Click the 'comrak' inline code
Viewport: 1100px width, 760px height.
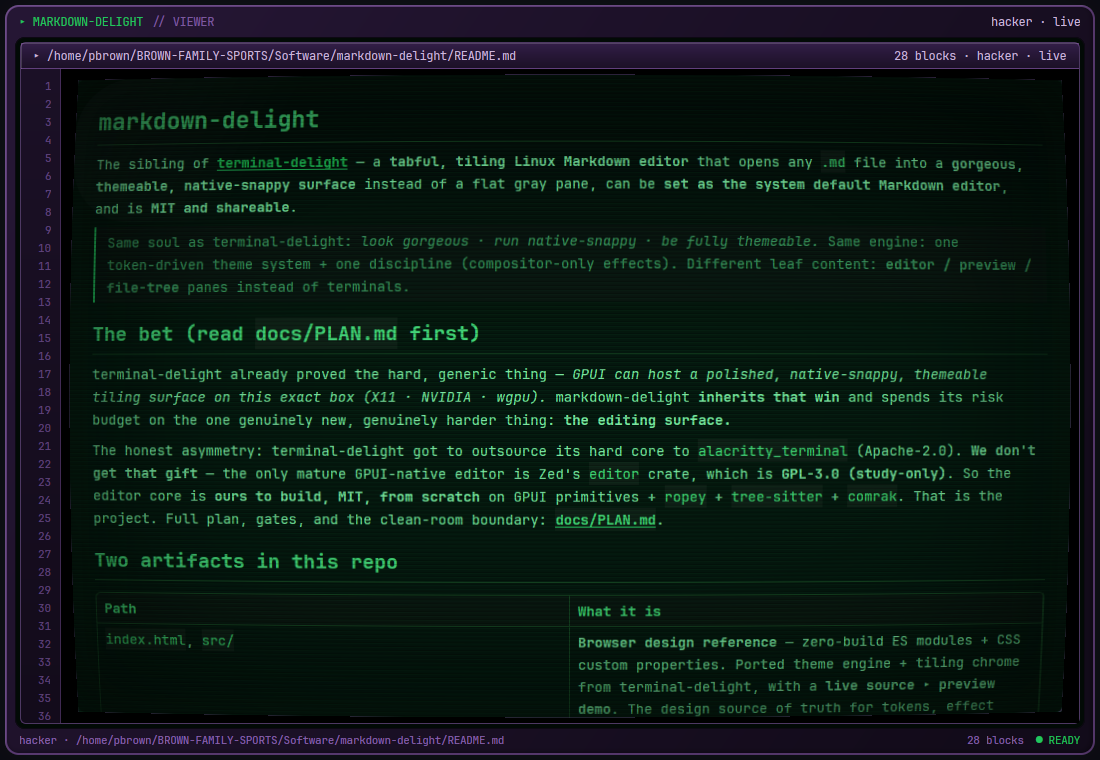tap(872, 497)
